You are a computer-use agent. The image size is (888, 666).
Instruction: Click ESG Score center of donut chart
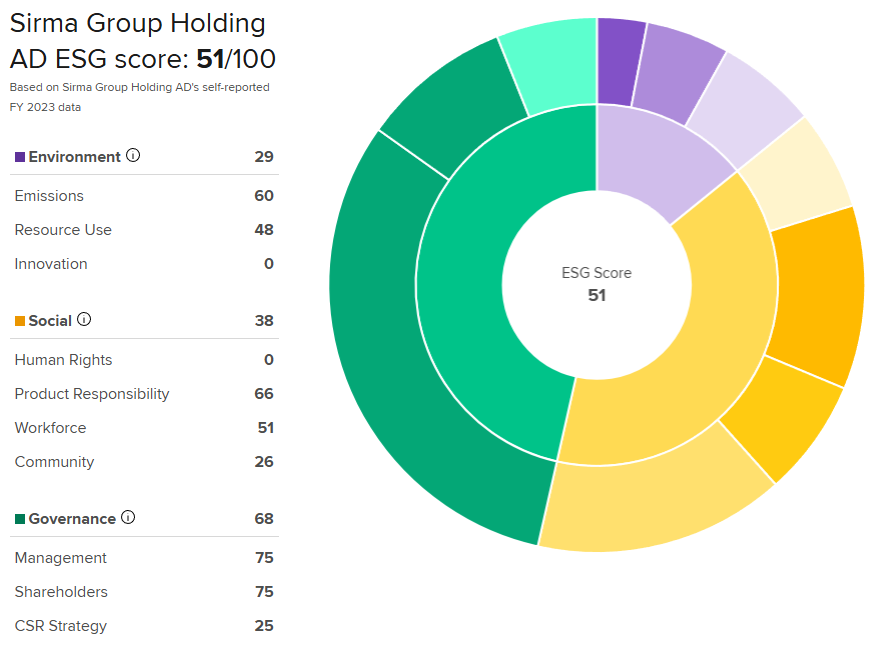[x=596, y=284]
